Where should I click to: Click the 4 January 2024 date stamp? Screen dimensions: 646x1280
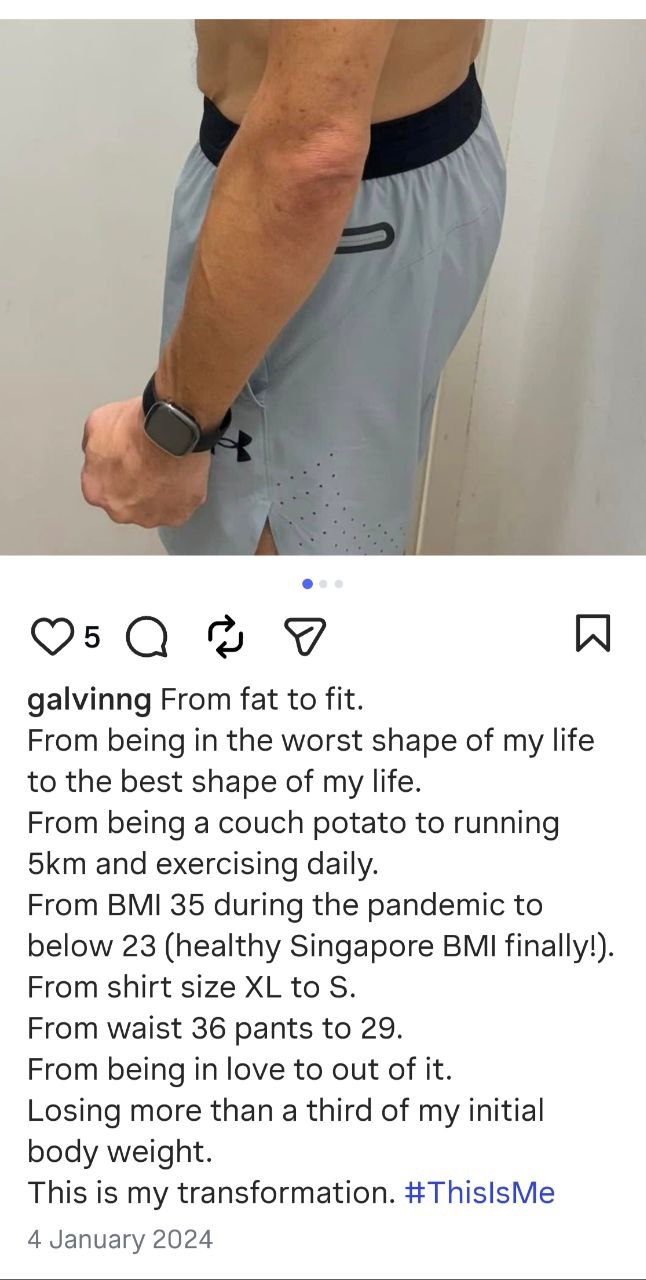coord(120,1240)
